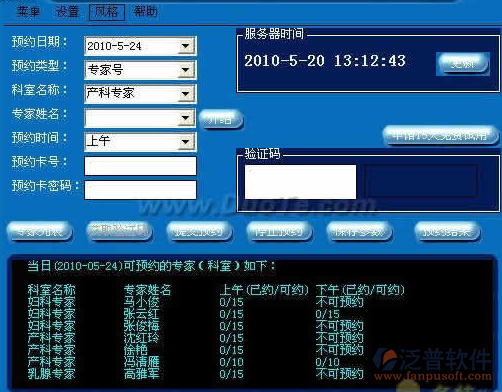Expand the 预约时间 dropdown arrow

(x=186, y=142)
